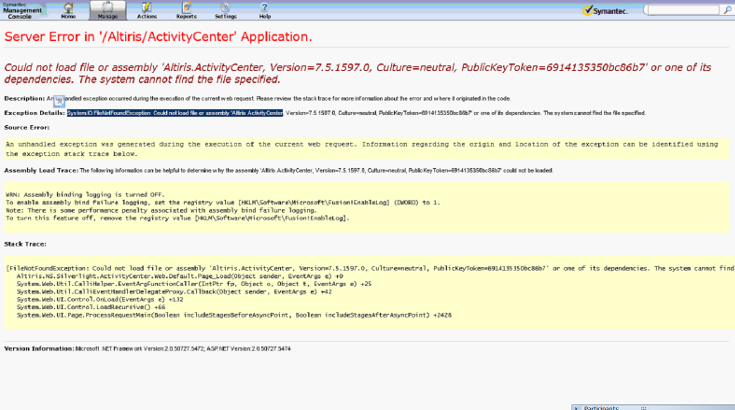This screenshot has height=410, width=735.
Task: Open the Reports menu icon
Action: 186,10
